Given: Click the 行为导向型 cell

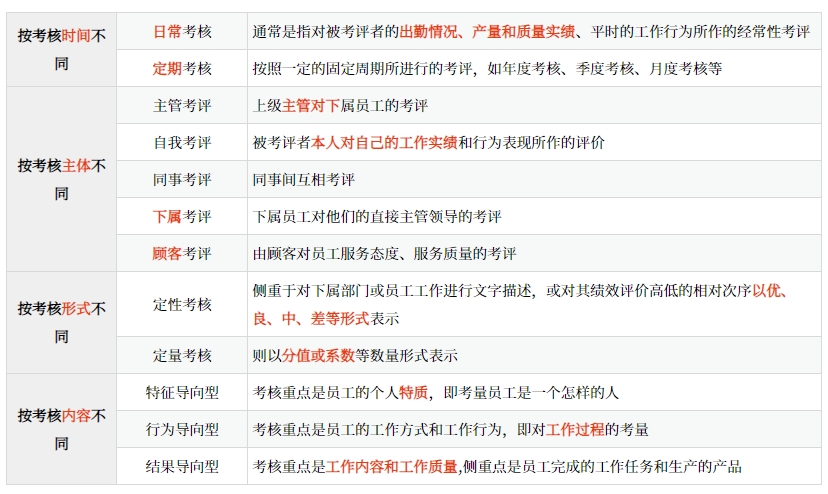Looking at the screenshot, I should click(x=182, y=429).
